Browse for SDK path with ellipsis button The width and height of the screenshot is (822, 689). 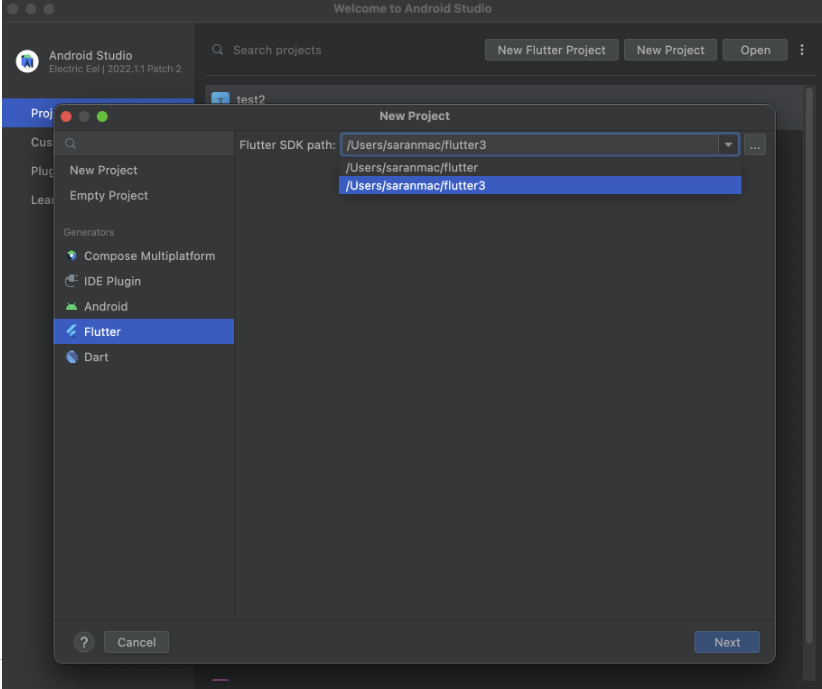[754, 145]
